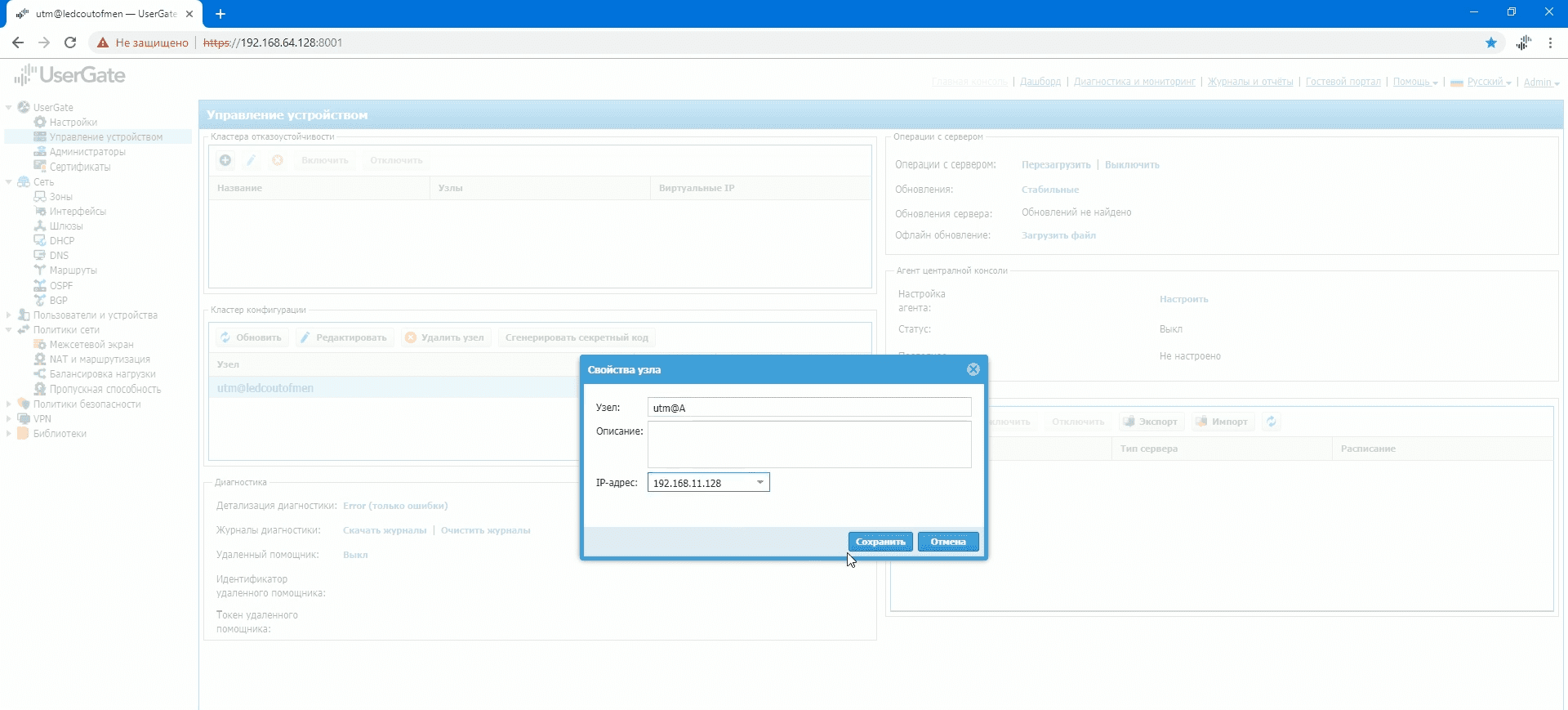1568x710 pixels.
Task: Open a new browser tab
Action: coord(220,14)
